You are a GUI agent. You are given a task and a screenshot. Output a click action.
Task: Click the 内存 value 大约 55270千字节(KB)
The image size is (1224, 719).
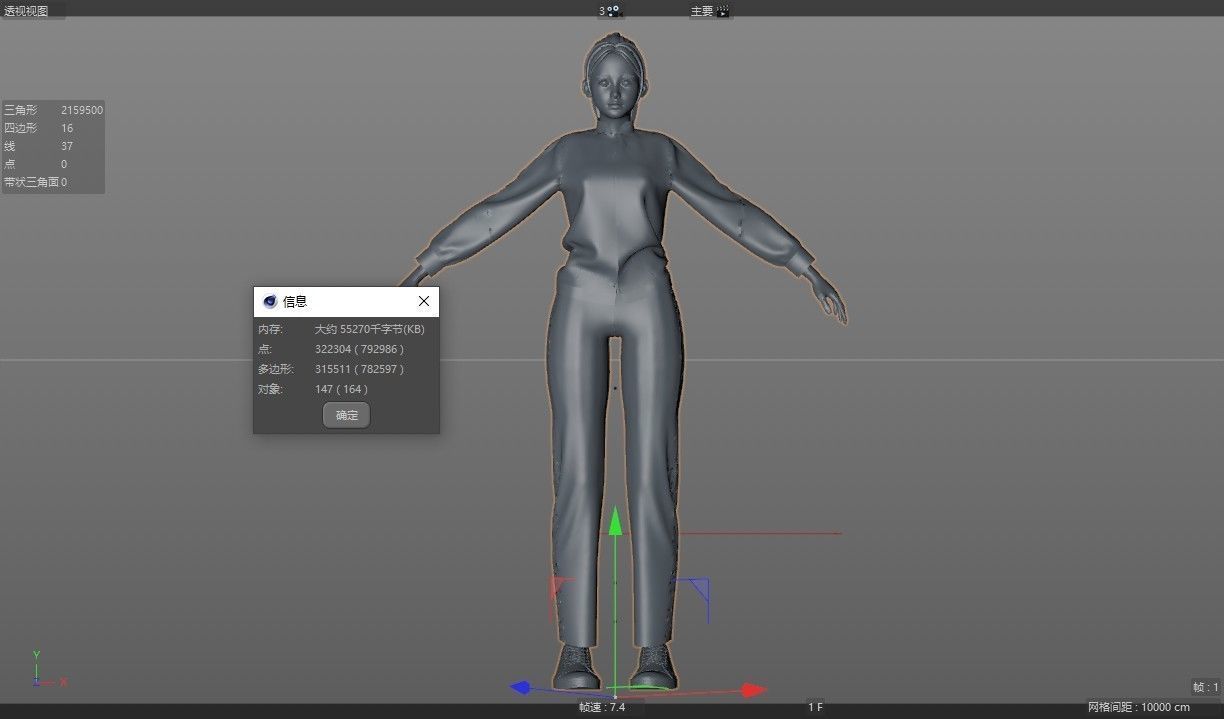(369, 329)
